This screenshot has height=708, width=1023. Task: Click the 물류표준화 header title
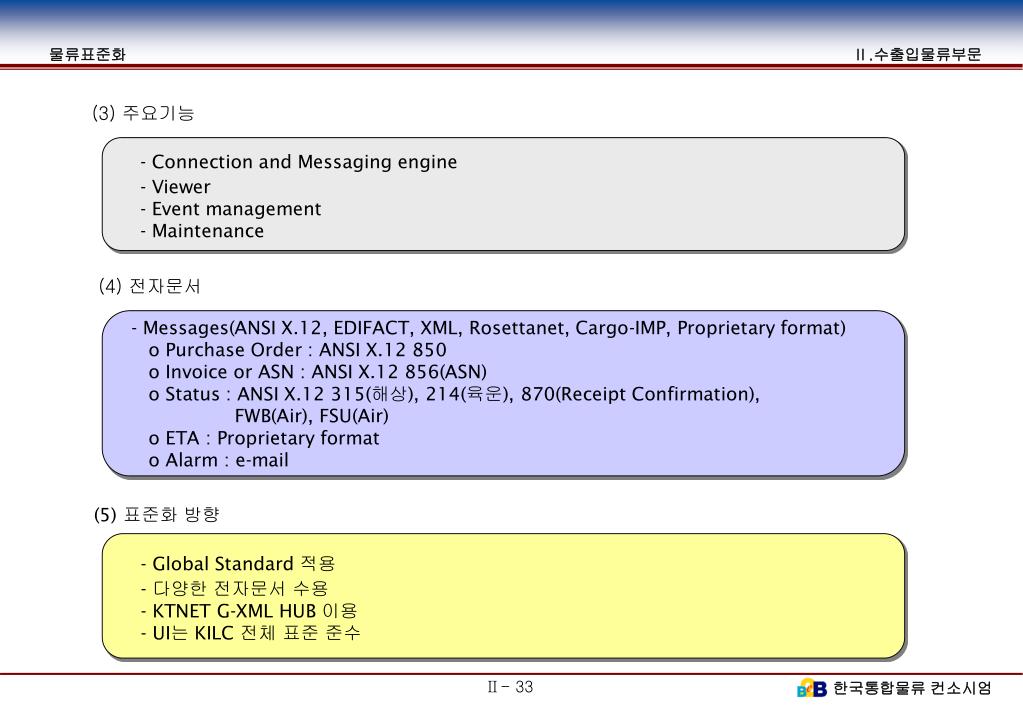(87, 55)
